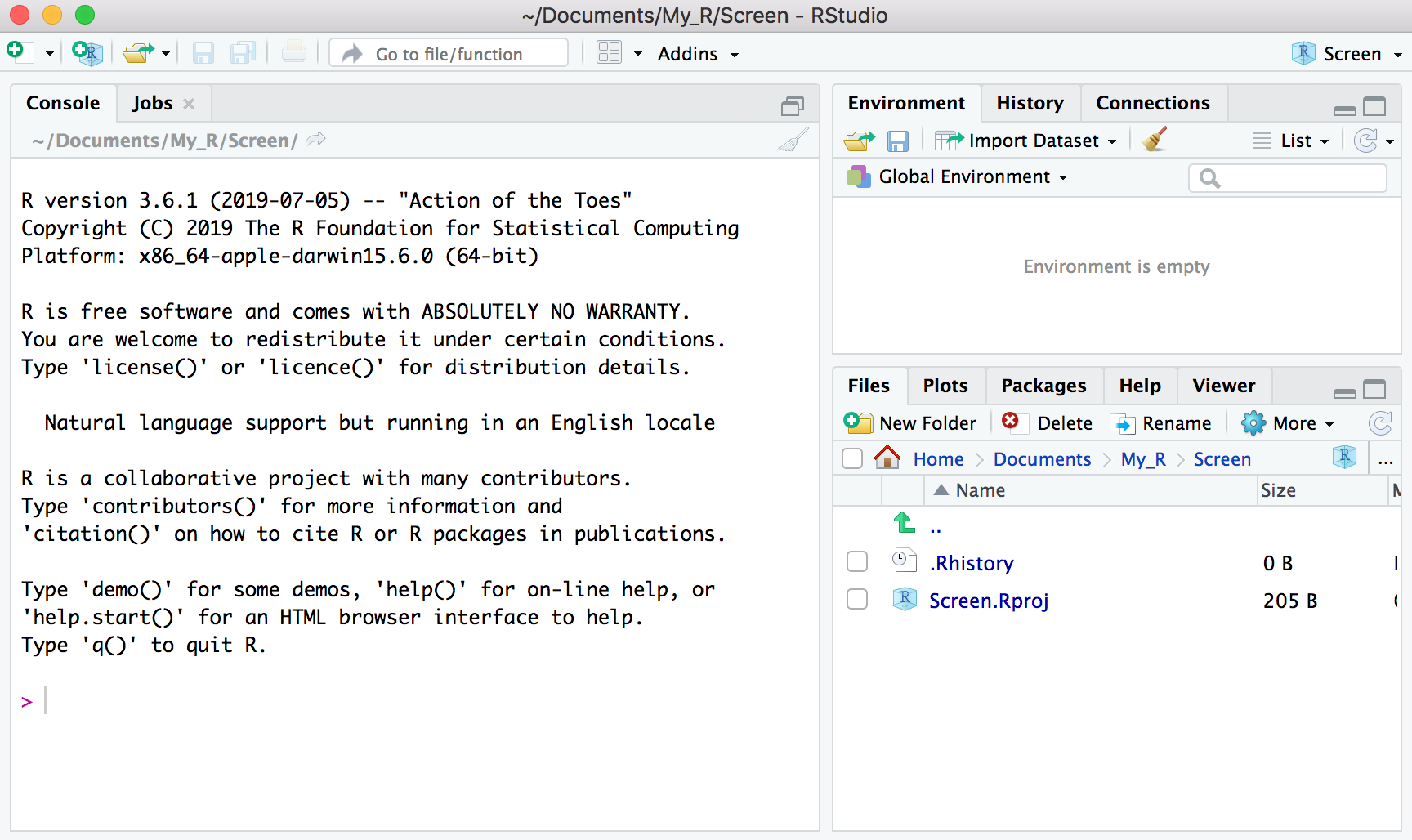Check the .Rhistory file checkbox
Screen dimensions: 1412x840
point(857,562)
